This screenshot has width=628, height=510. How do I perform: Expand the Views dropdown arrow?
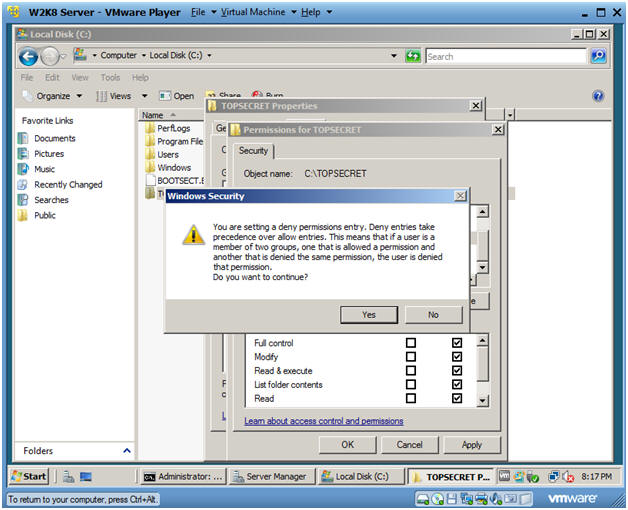(145, 96)
